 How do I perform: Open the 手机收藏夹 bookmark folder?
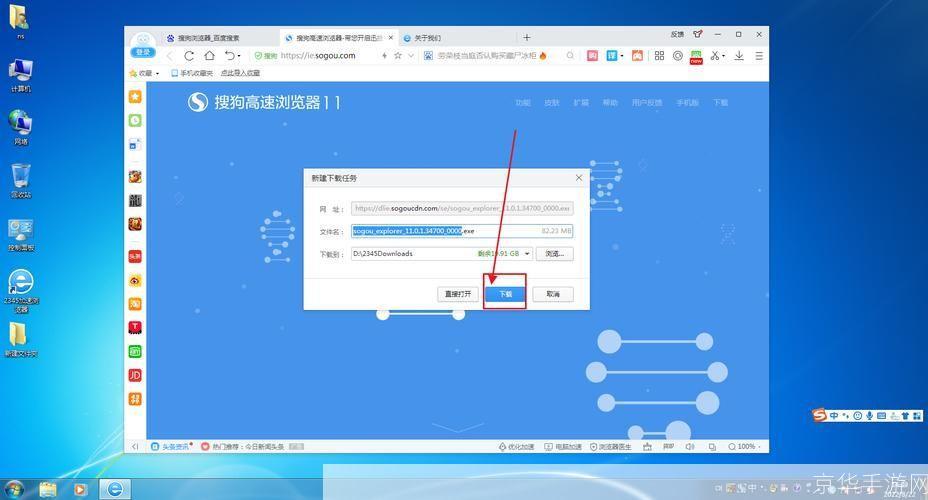(192, 73)
